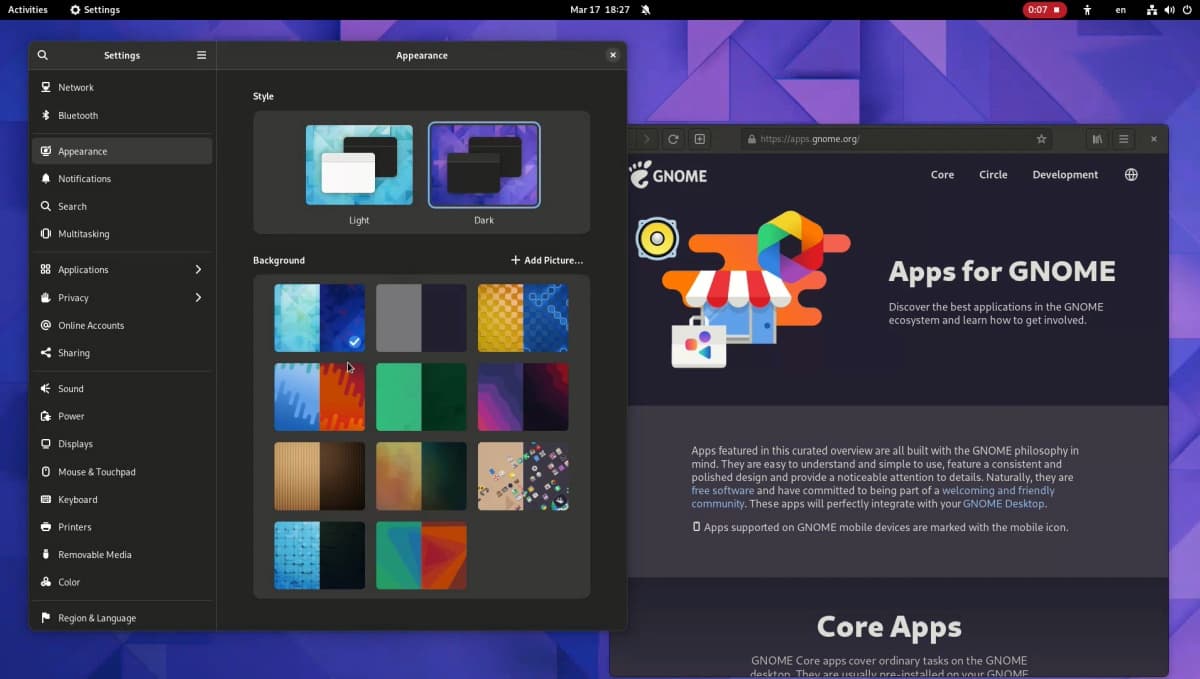Click the Activities button
The image size is (1200, 679).
(x=28, y=10)
